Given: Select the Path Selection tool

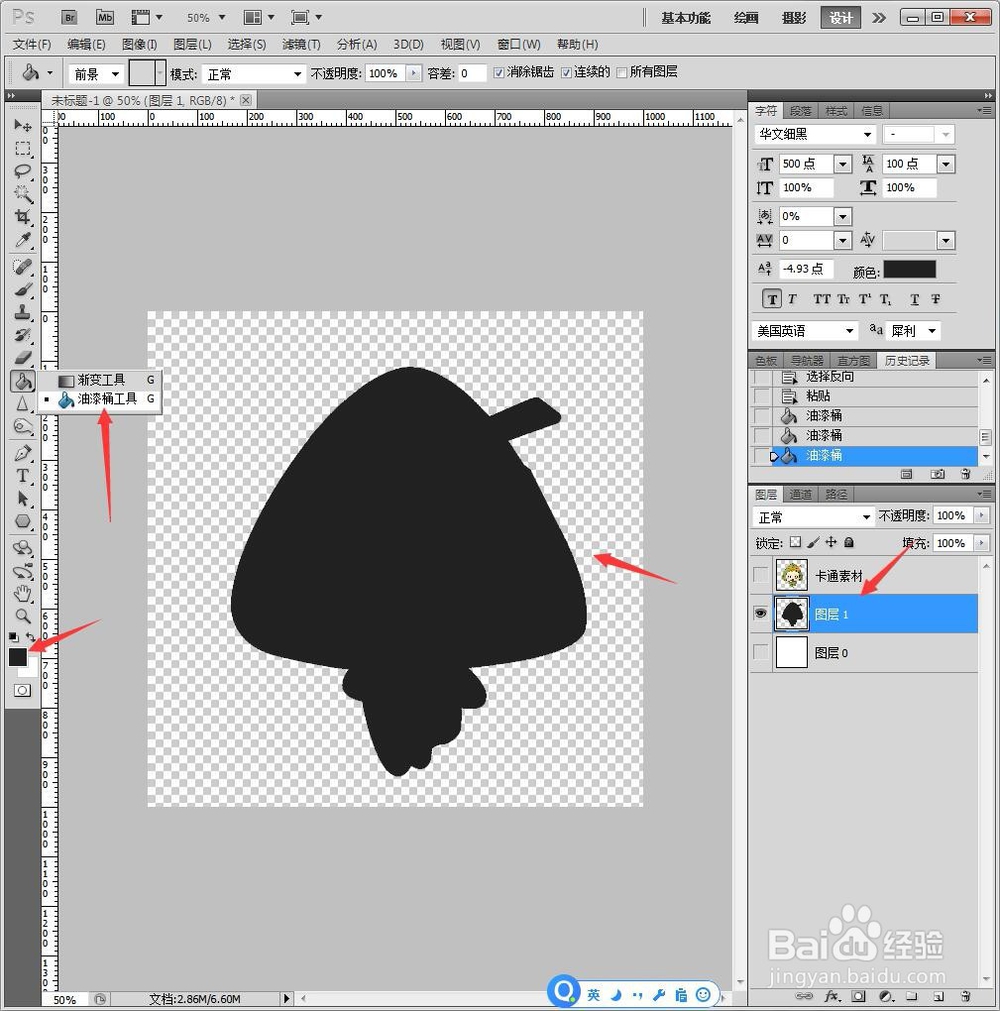Looking at the screenshot, I should click(23, 498).
